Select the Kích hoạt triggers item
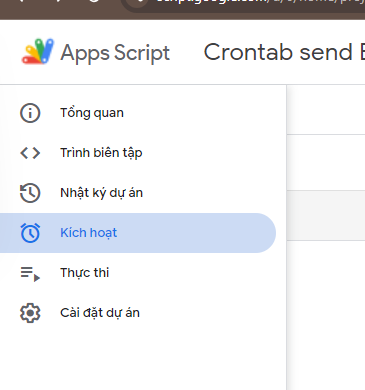 [x=138, y=233]
